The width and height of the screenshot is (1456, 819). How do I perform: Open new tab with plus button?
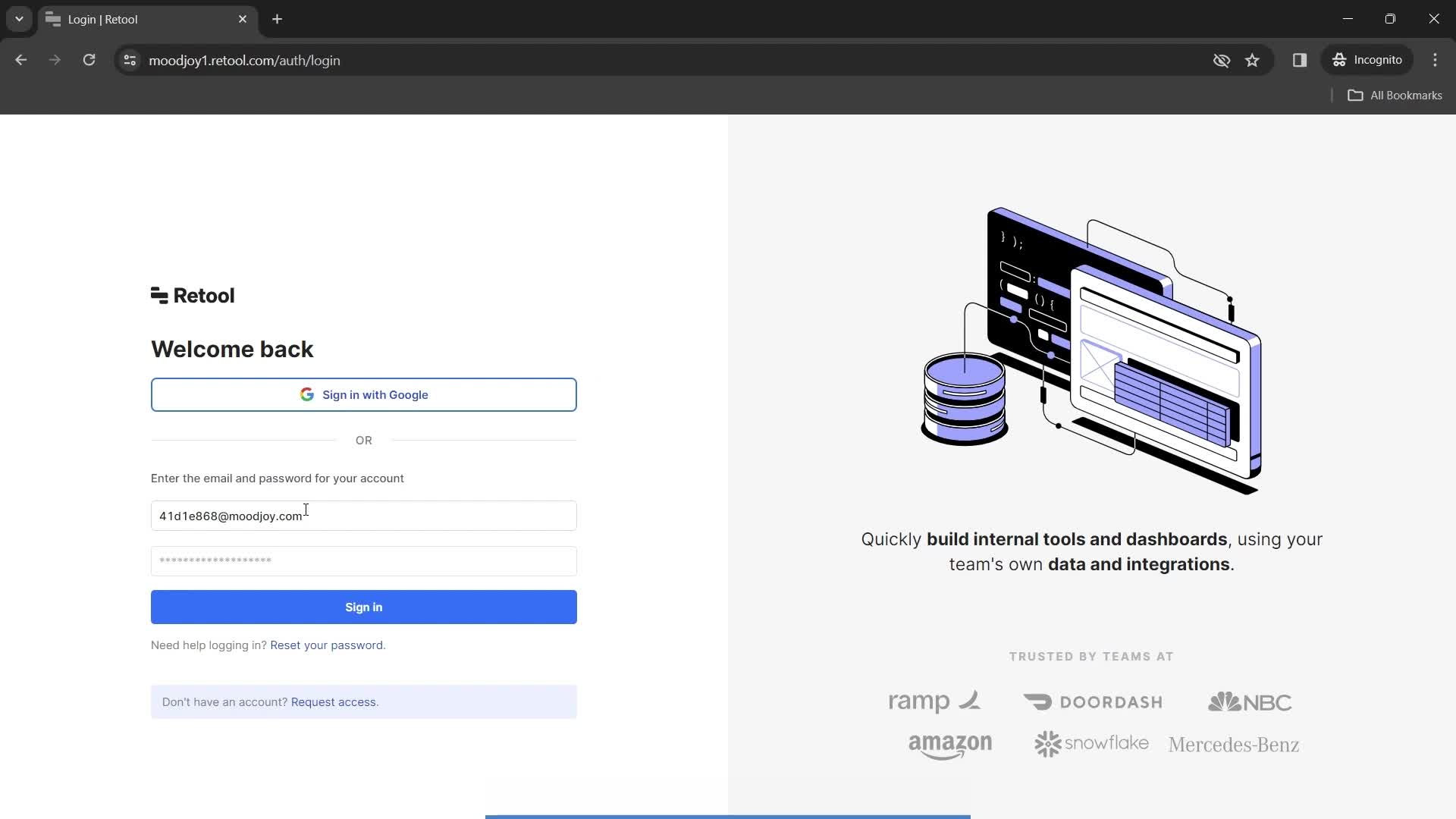[x=278, y=19]
